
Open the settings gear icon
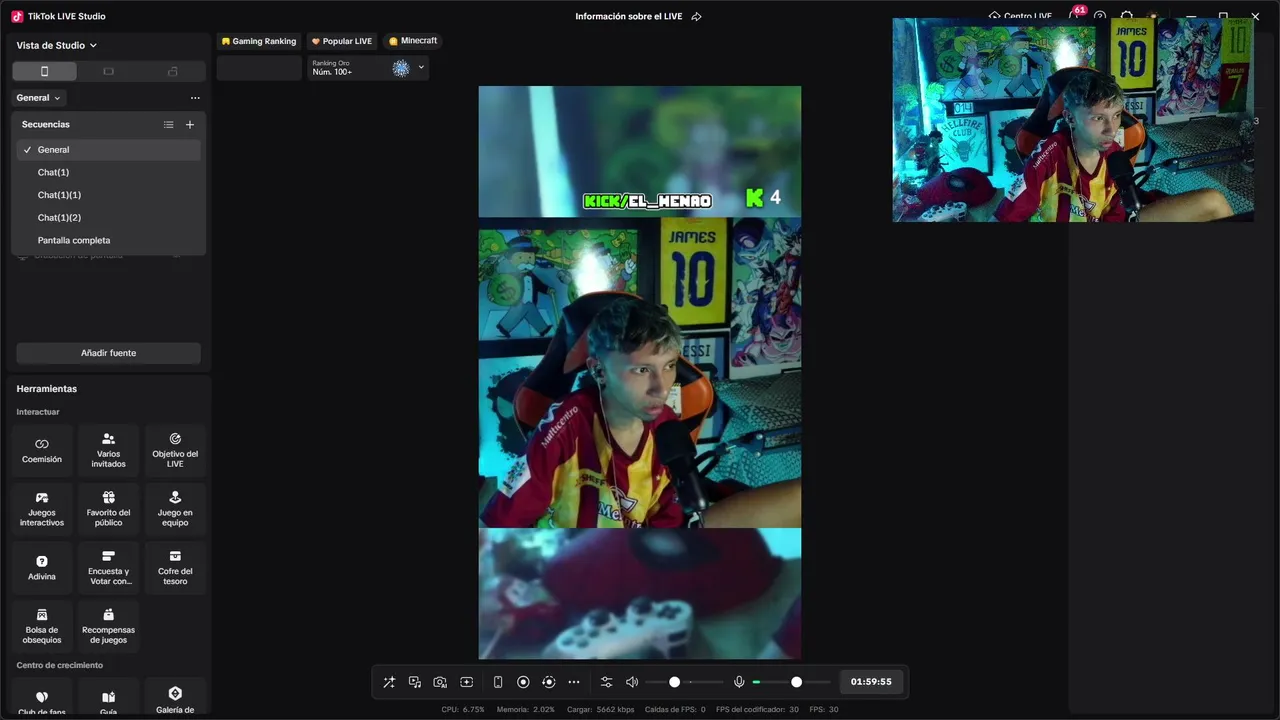(1127, 16)
